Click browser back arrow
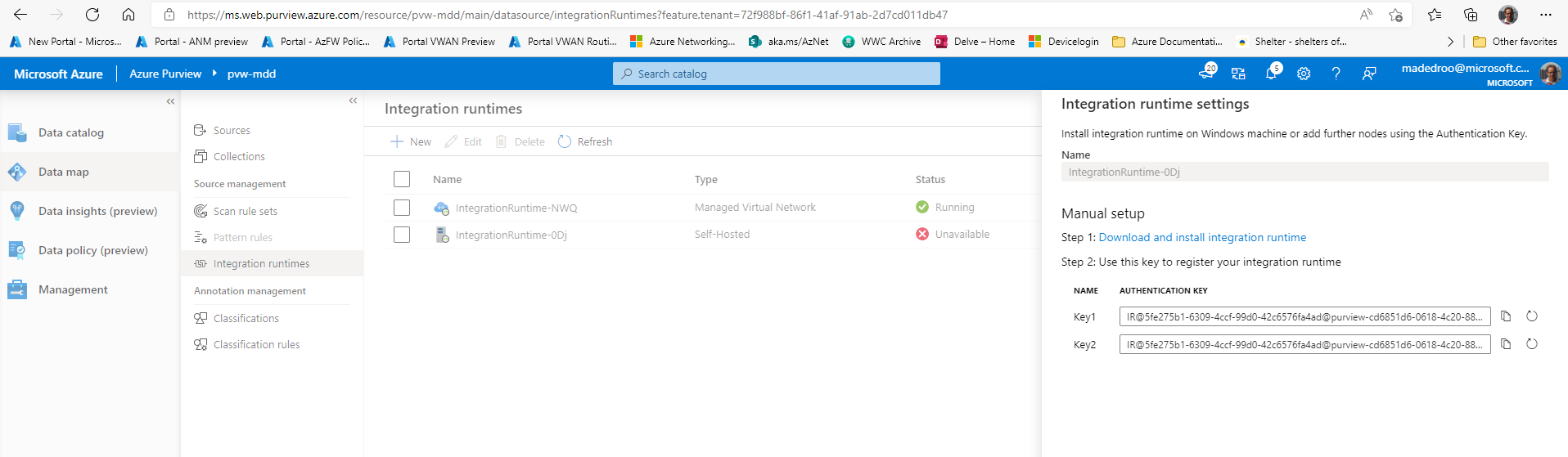This screenshot has height=457, width=1568. (20, 15)
